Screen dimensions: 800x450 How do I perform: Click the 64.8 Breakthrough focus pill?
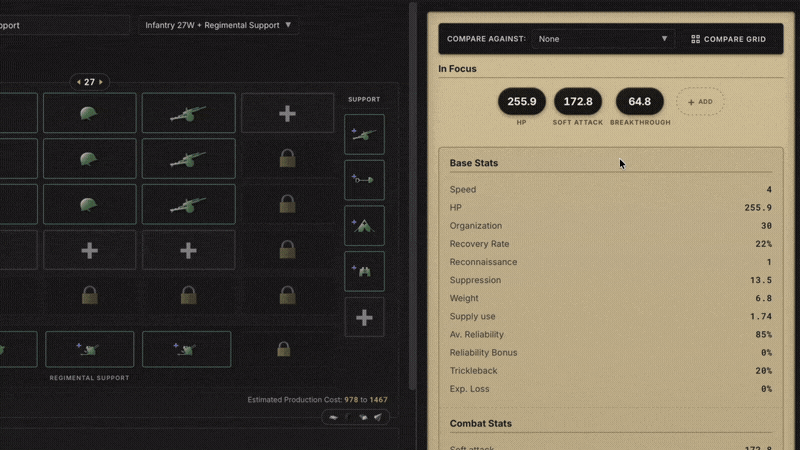(x=640, y=102)
